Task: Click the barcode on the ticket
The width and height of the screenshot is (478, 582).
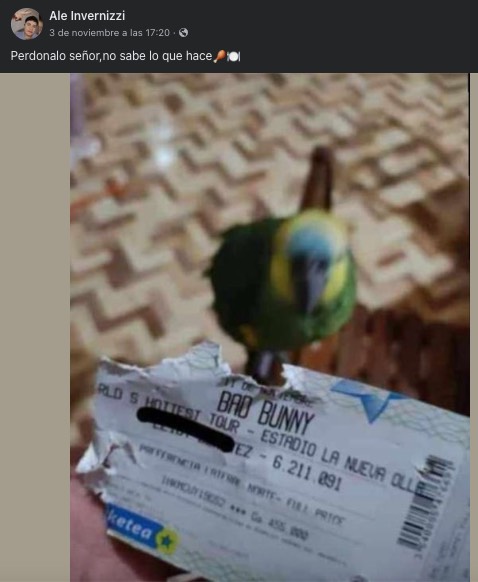Action: click(424, 503)
